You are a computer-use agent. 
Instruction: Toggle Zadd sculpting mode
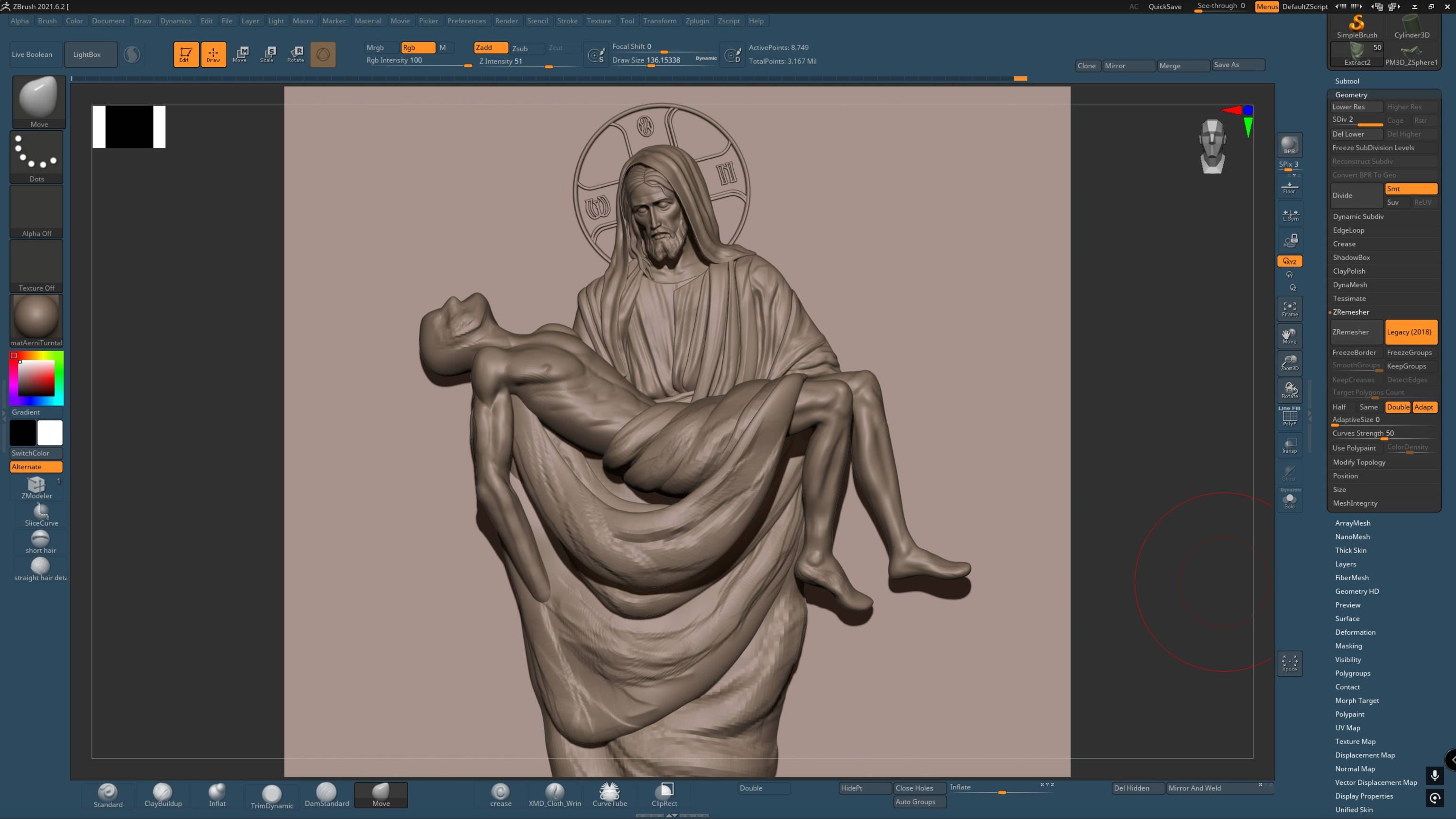point(491,47)
